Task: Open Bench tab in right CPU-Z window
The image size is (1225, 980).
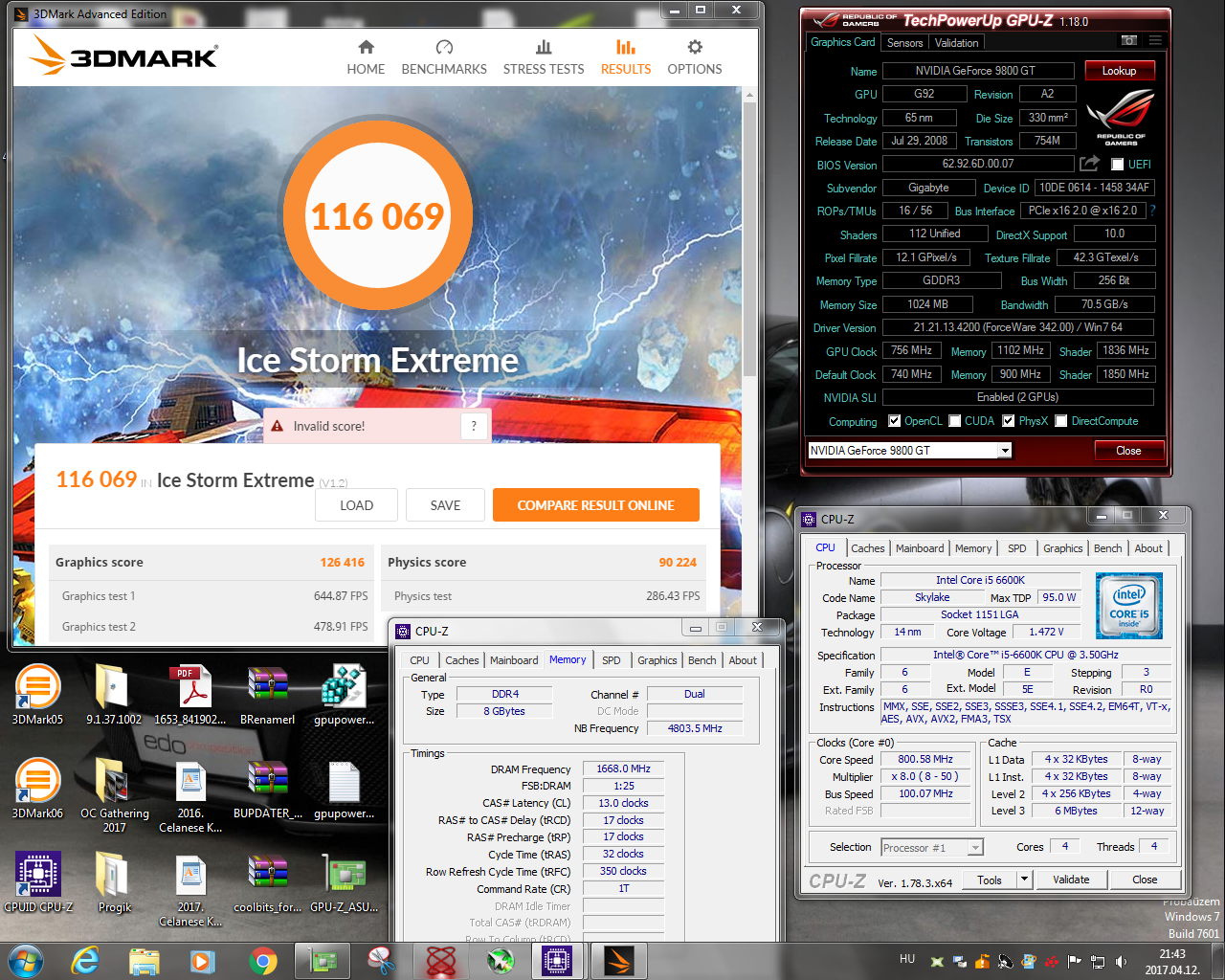Action: pyautogui.click(x=1108, y=548)
